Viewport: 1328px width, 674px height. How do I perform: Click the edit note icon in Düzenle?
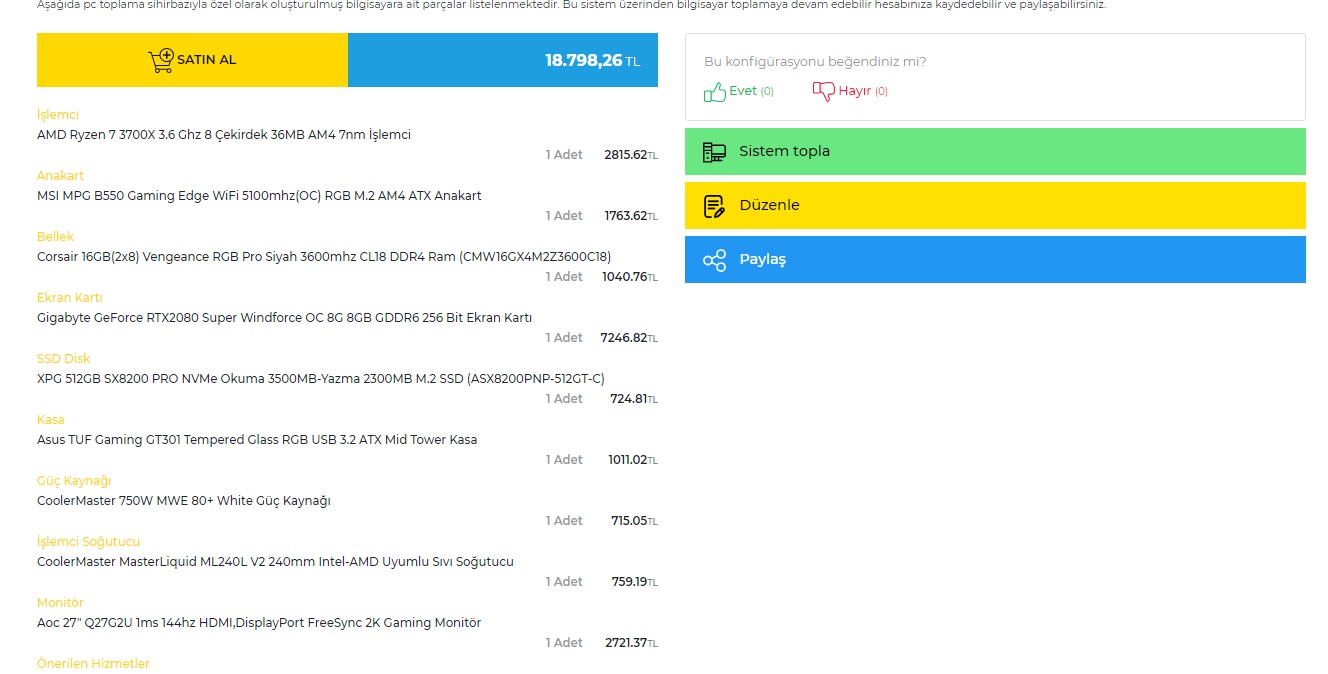coord(714,206)
